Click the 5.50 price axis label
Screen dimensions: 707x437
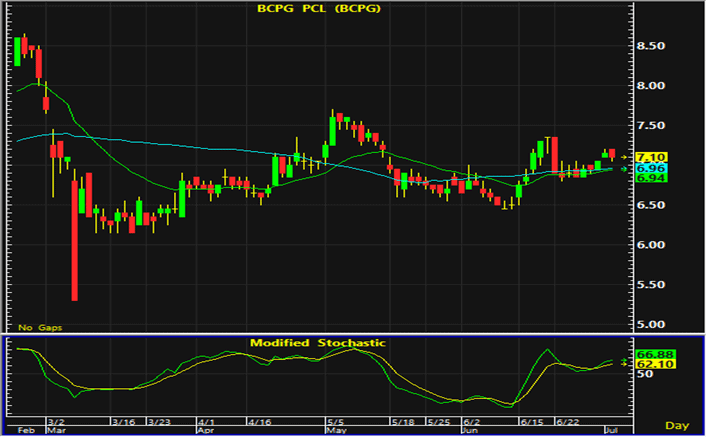pos(650,284)
